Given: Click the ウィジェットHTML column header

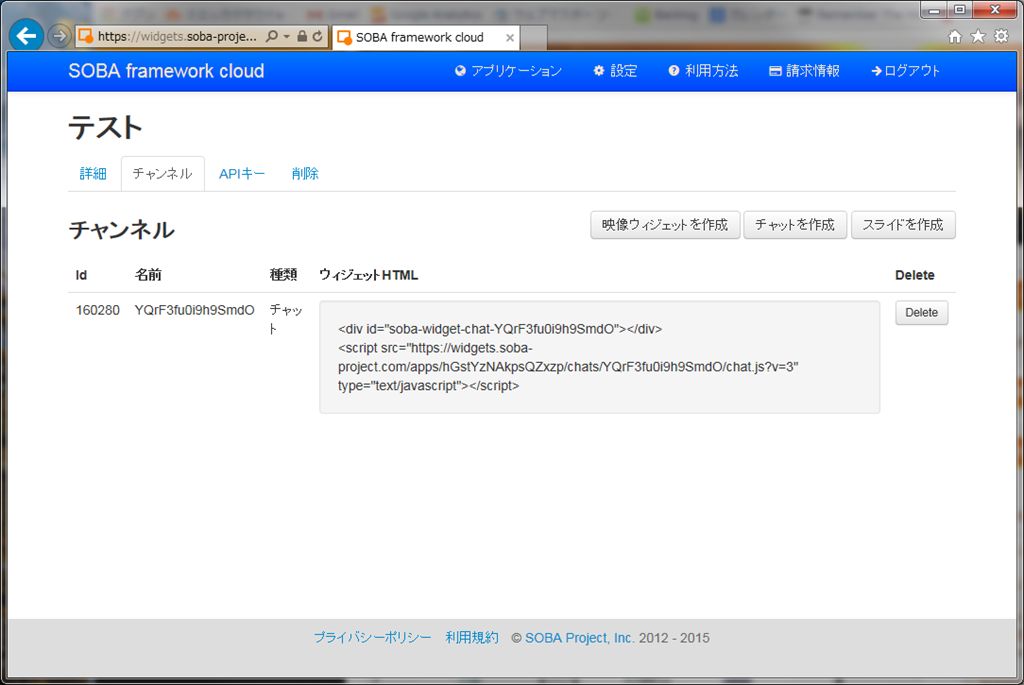Looking at the screenshot, I should pyautogui.click(x=369, y=275).
